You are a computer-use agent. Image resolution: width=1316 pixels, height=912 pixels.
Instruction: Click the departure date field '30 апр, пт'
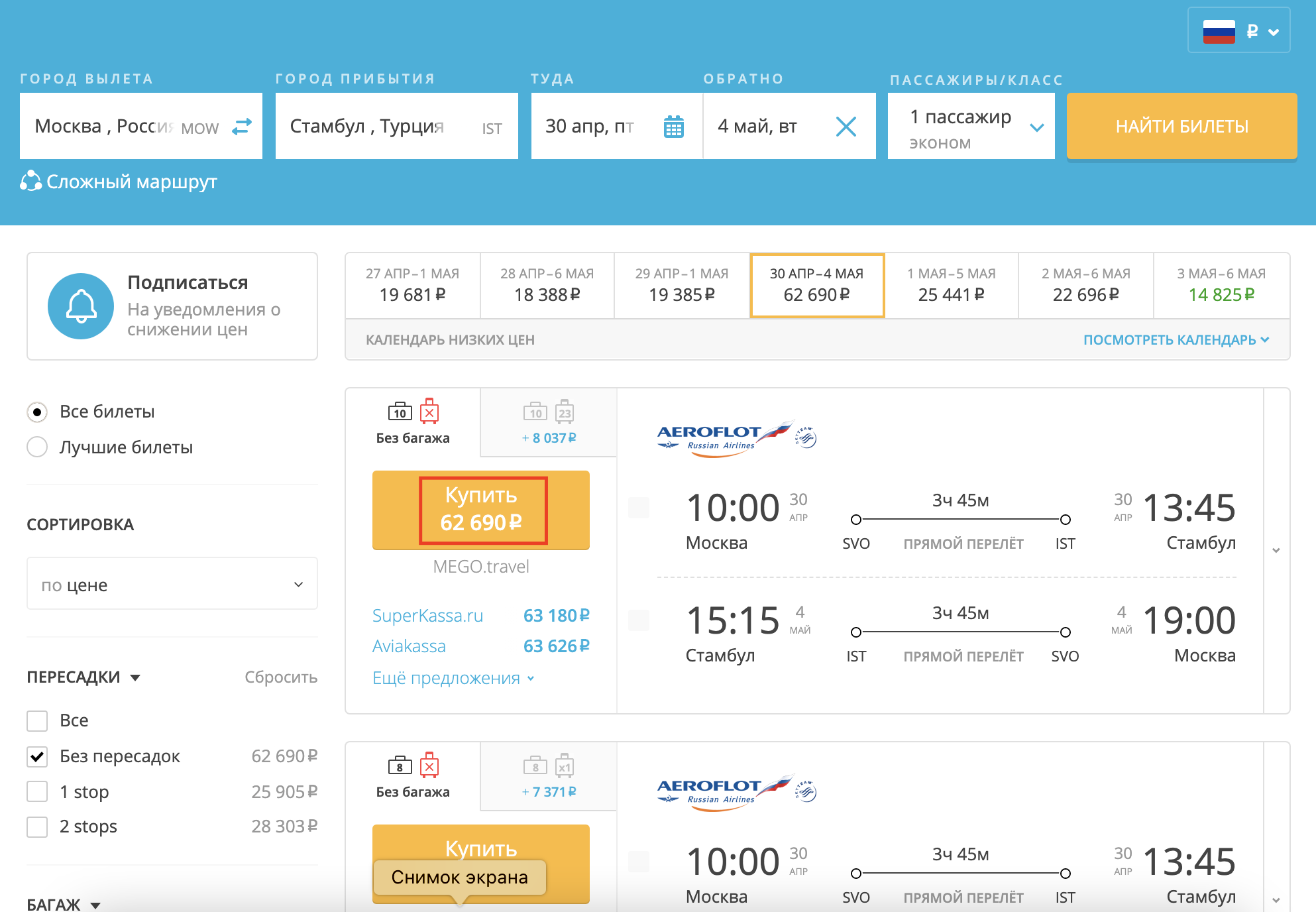click(x=616, y=126)
